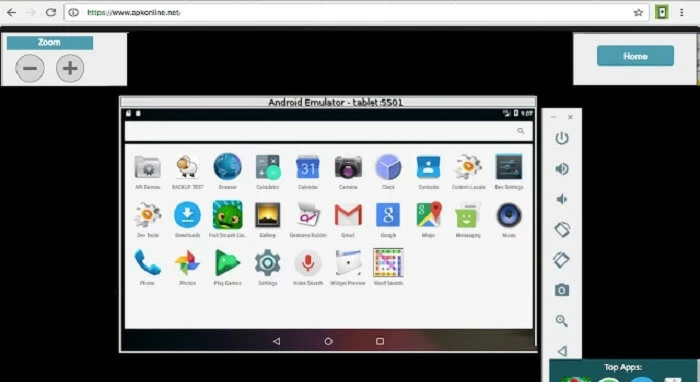The image size is (700, 382).
Task: Click the Home button
Action: pos(635,56)
